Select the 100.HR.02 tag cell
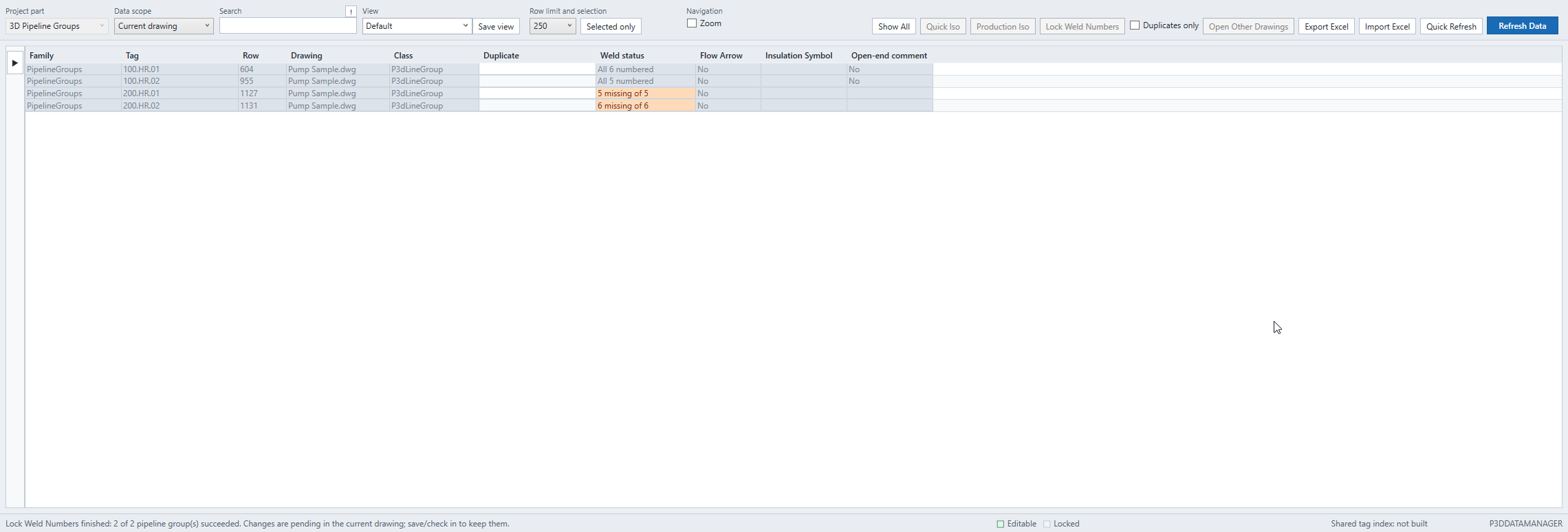This screenshot has width=1568, height=532. click(x=179, y=81)
